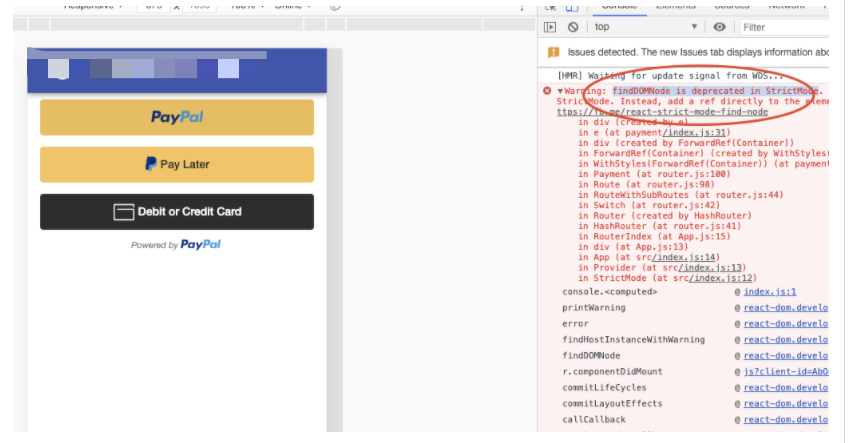Open react-dom link in the error stack row
Image resolution: width=850 pixels, height=443 pixels.
786,324
